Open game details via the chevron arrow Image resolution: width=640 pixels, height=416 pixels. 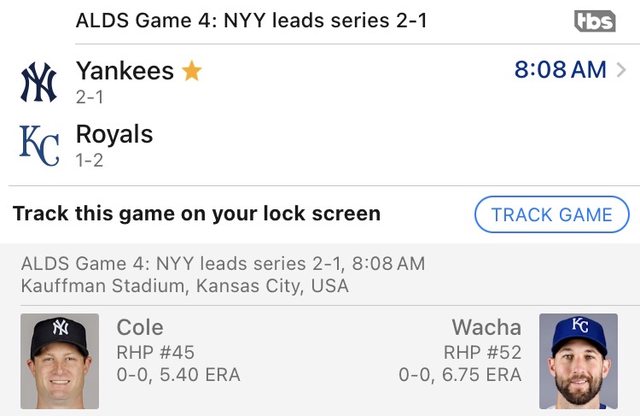tap(622, 70)
